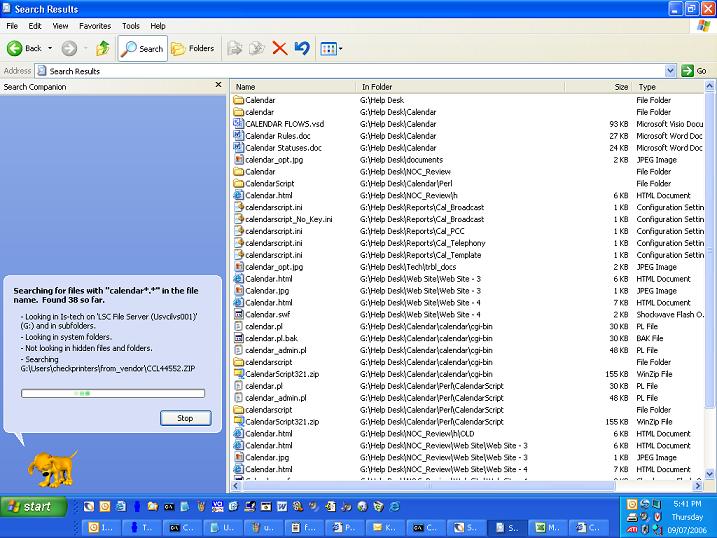Open the Favorites menu
Screen dimensions: 717x538
(x=95, y=26)
